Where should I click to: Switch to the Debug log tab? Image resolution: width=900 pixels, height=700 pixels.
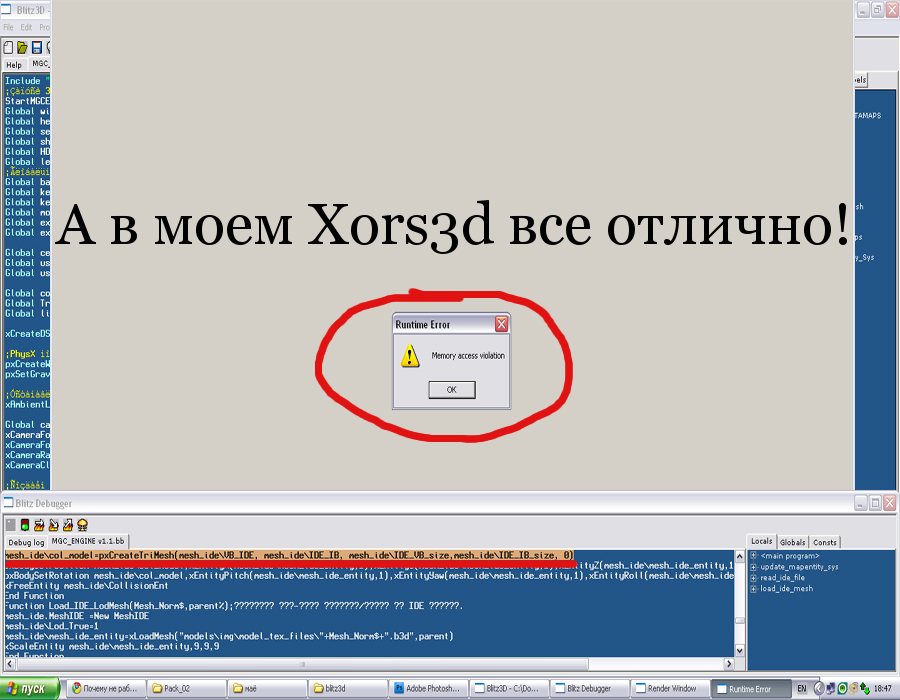click(25, 541)
